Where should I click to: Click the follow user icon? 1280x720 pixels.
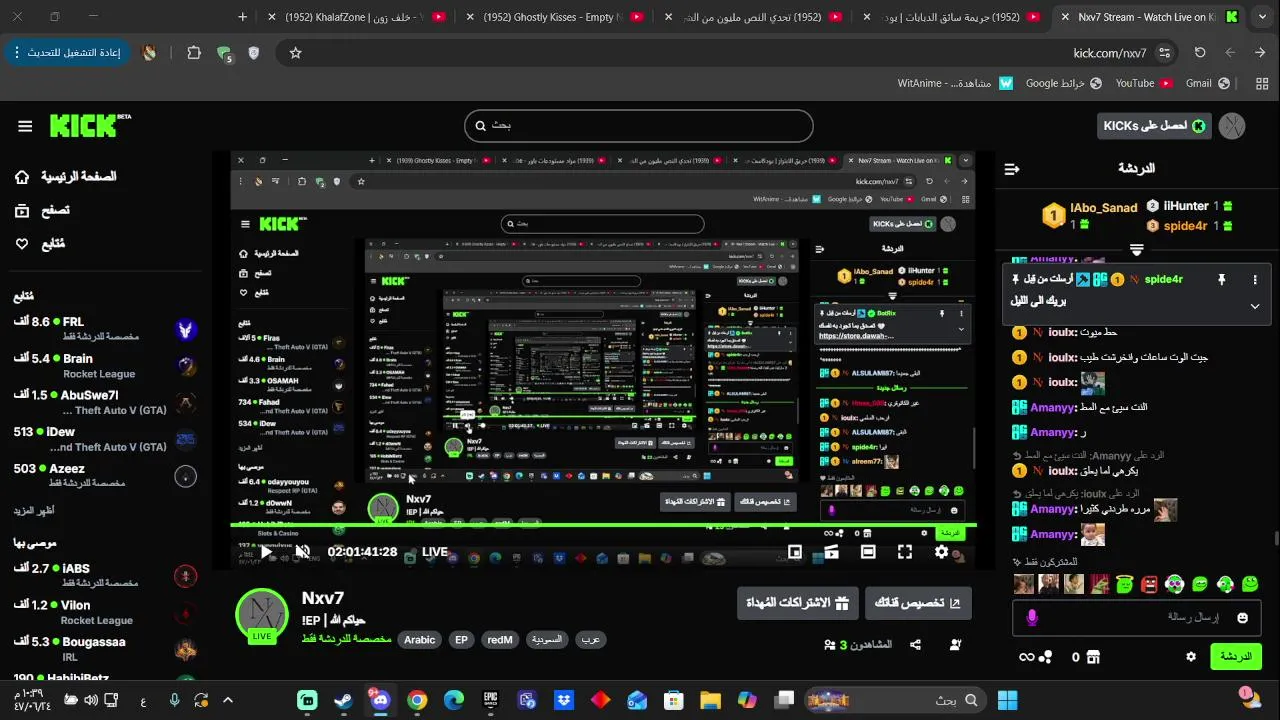[x=955, y=645]
